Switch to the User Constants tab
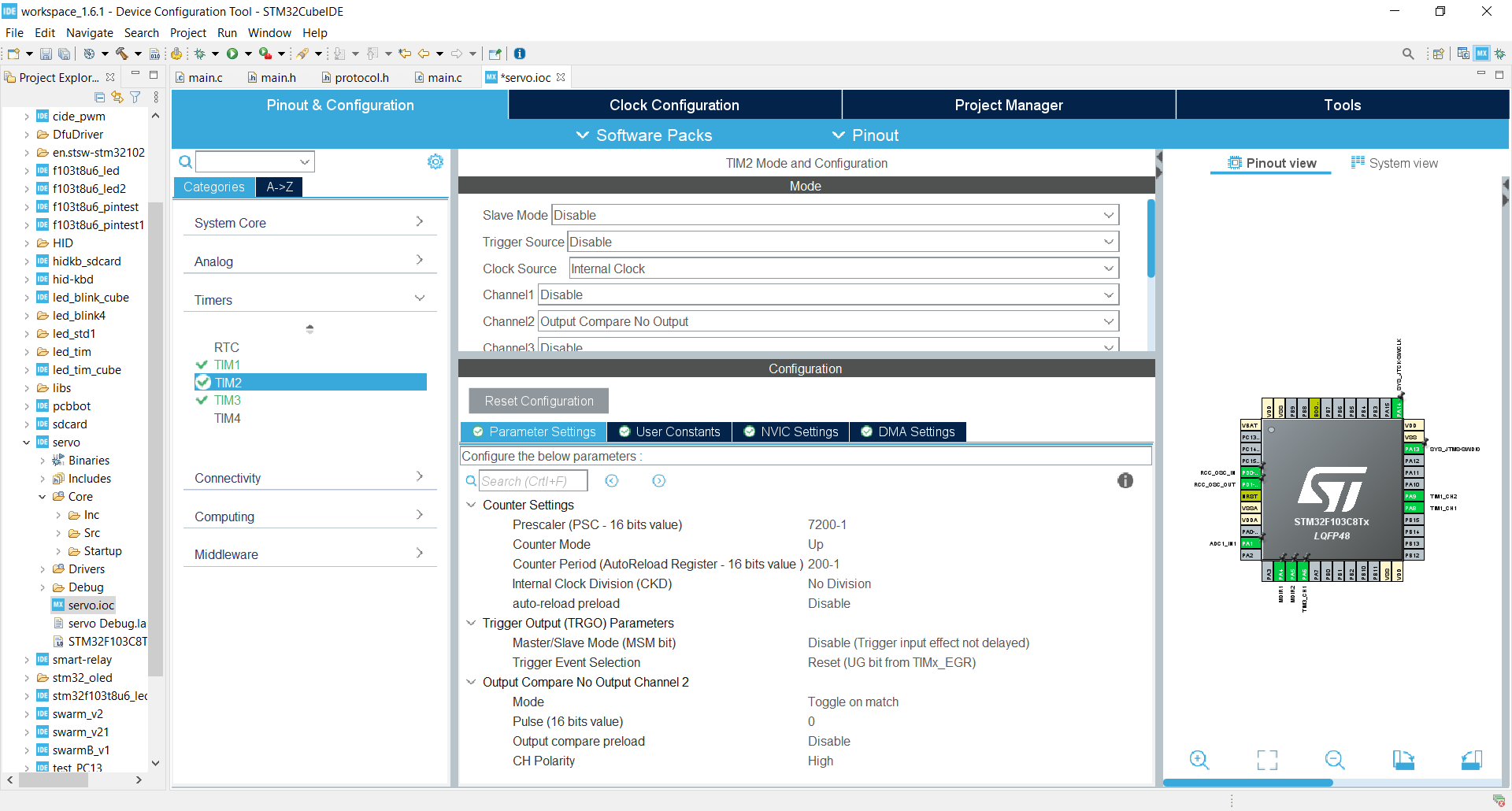This screenshot has width=1512, height=811. pyautogui.click(x=669, y=431)
